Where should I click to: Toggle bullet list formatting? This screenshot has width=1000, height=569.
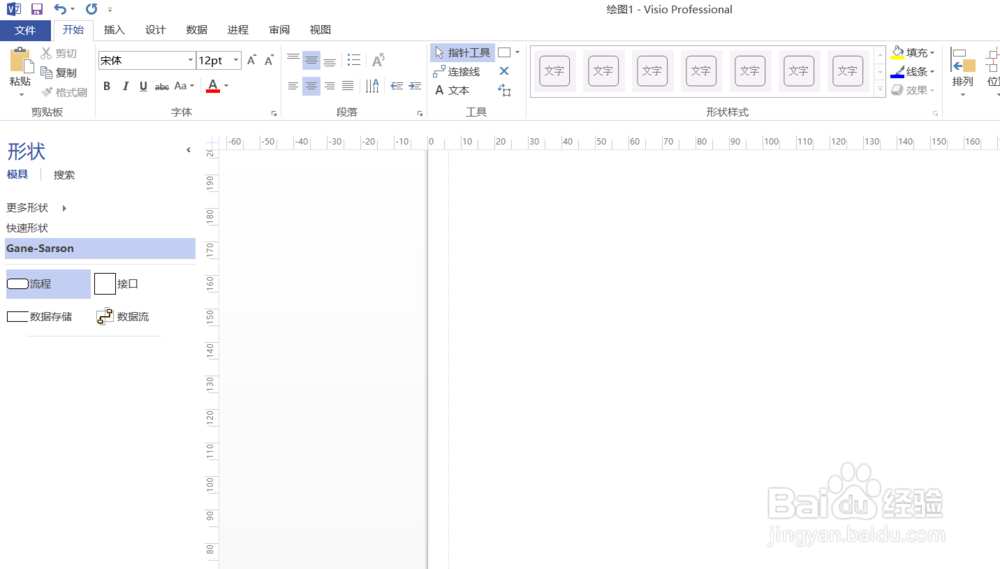point(354,60)
